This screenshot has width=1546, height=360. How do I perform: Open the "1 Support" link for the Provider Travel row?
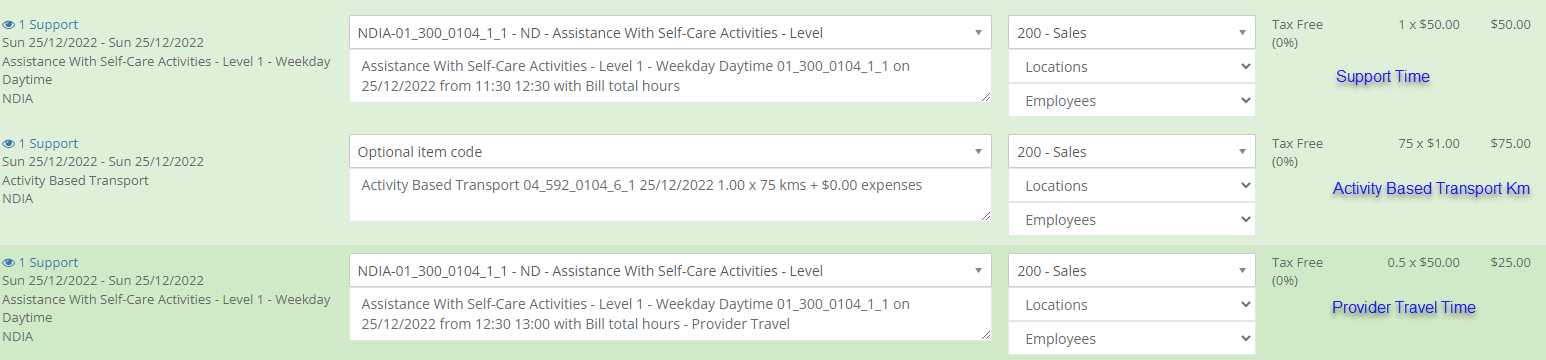point(48,263)
